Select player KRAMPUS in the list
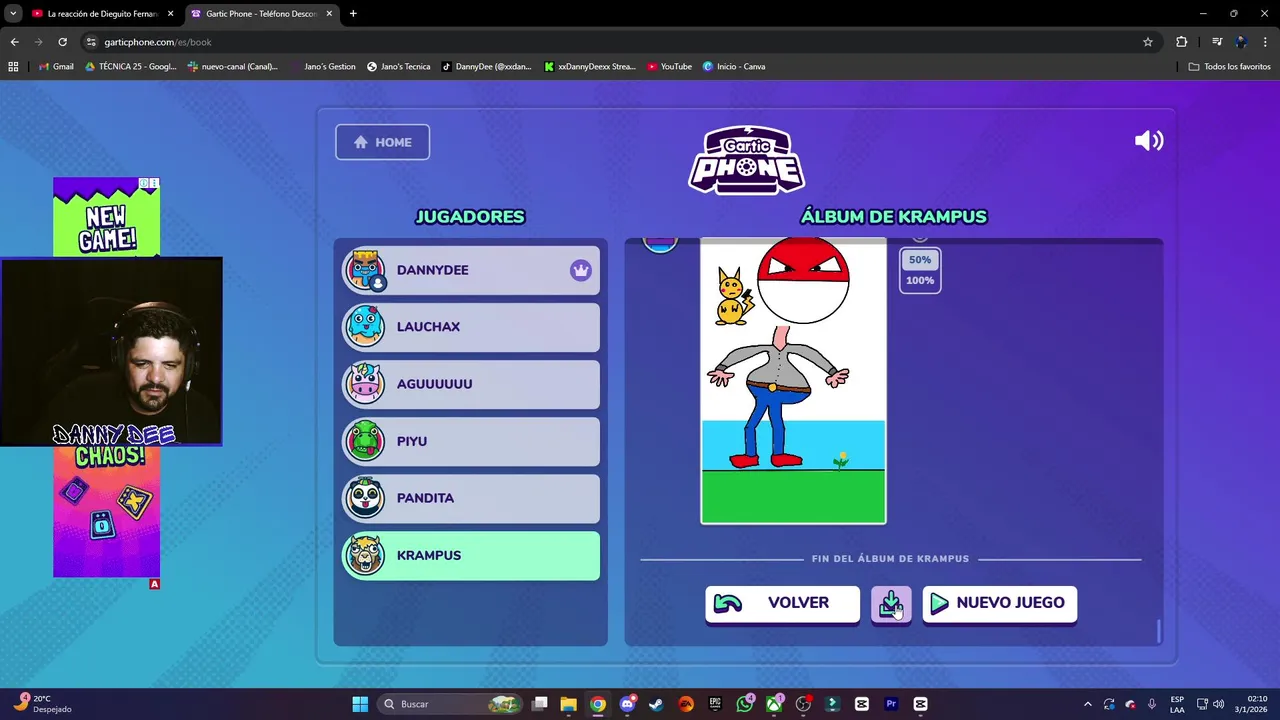Viewport: 1280px width, 720px height. (x=471, y=555)
